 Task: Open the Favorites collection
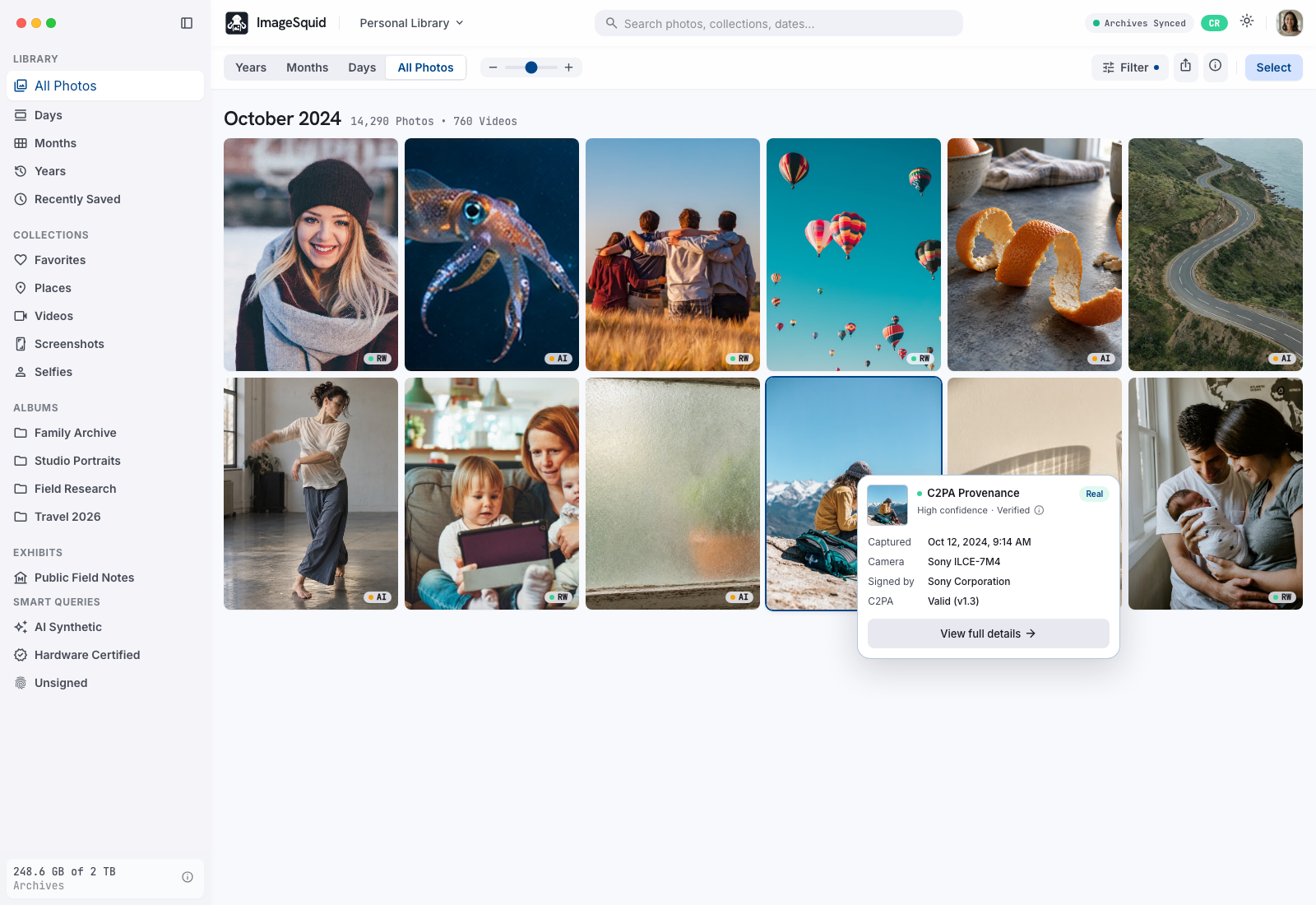(105, 260)
